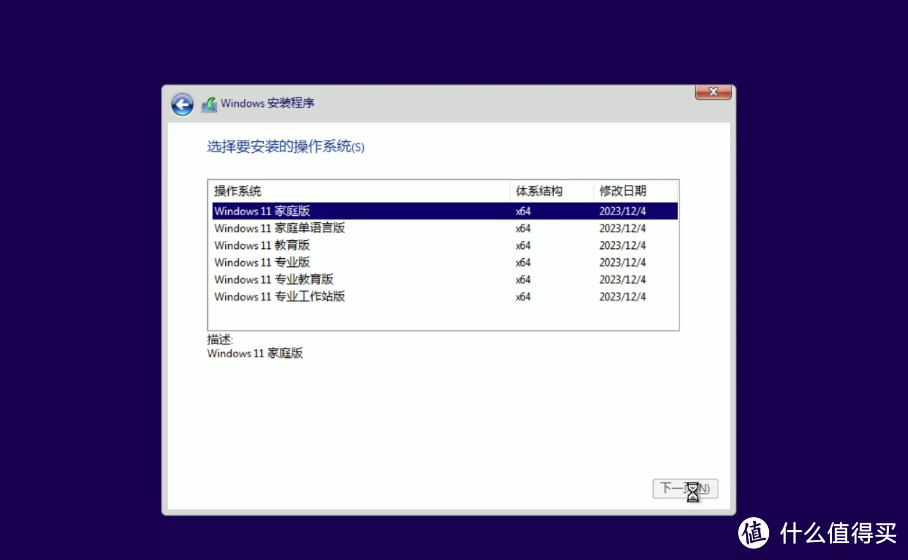The image size is (908, 560).
Task: Click x64 in 家庭单语言版 row
Action: (523, 228)
